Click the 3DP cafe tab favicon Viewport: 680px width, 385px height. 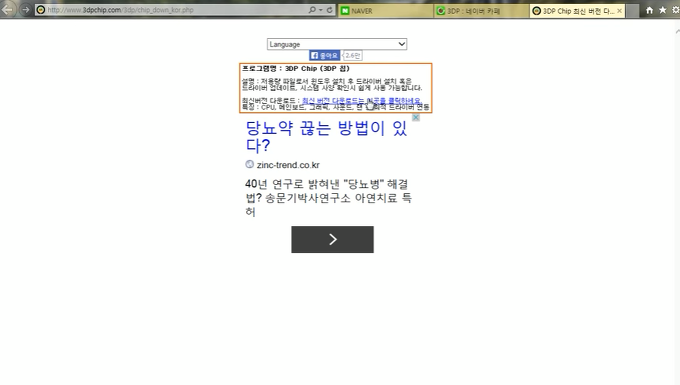pyautogui.click(x=441, y=11)
